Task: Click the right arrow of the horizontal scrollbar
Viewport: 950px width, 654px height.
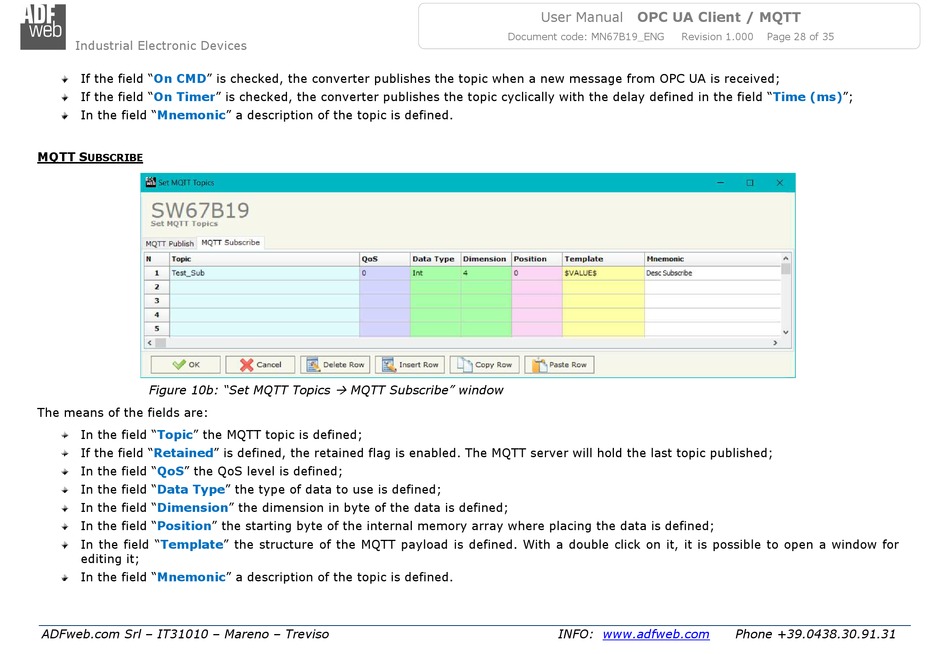Action: pos(775,342)
